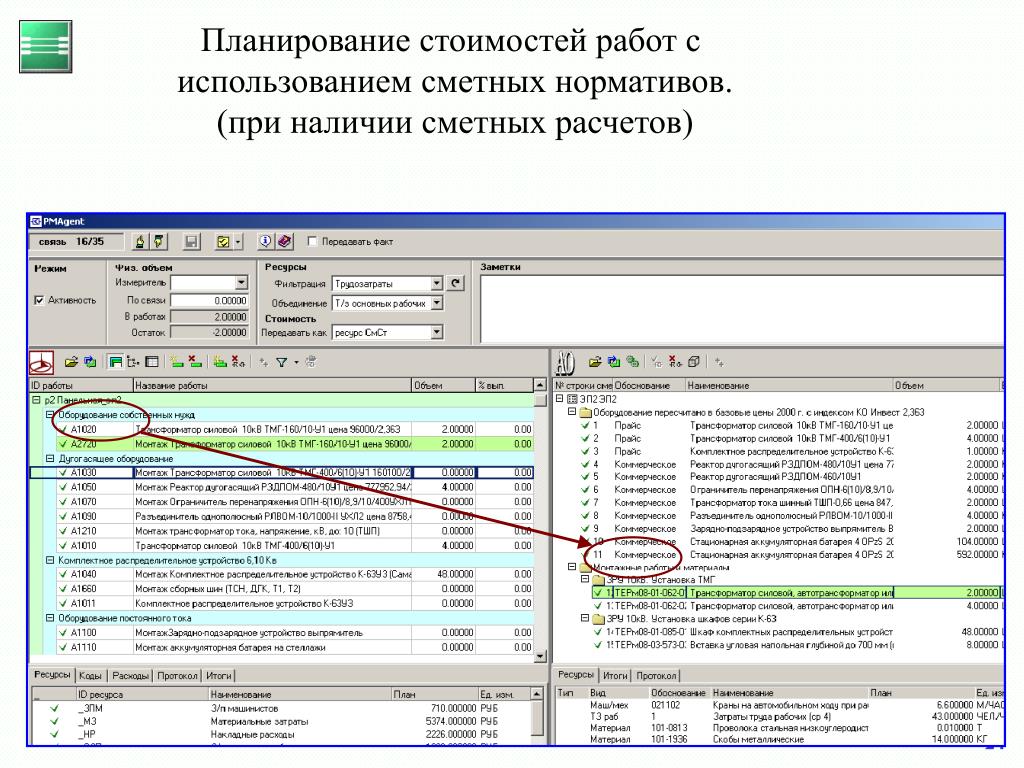Open the small arrow beside the funnel filter

click(296, 362)
